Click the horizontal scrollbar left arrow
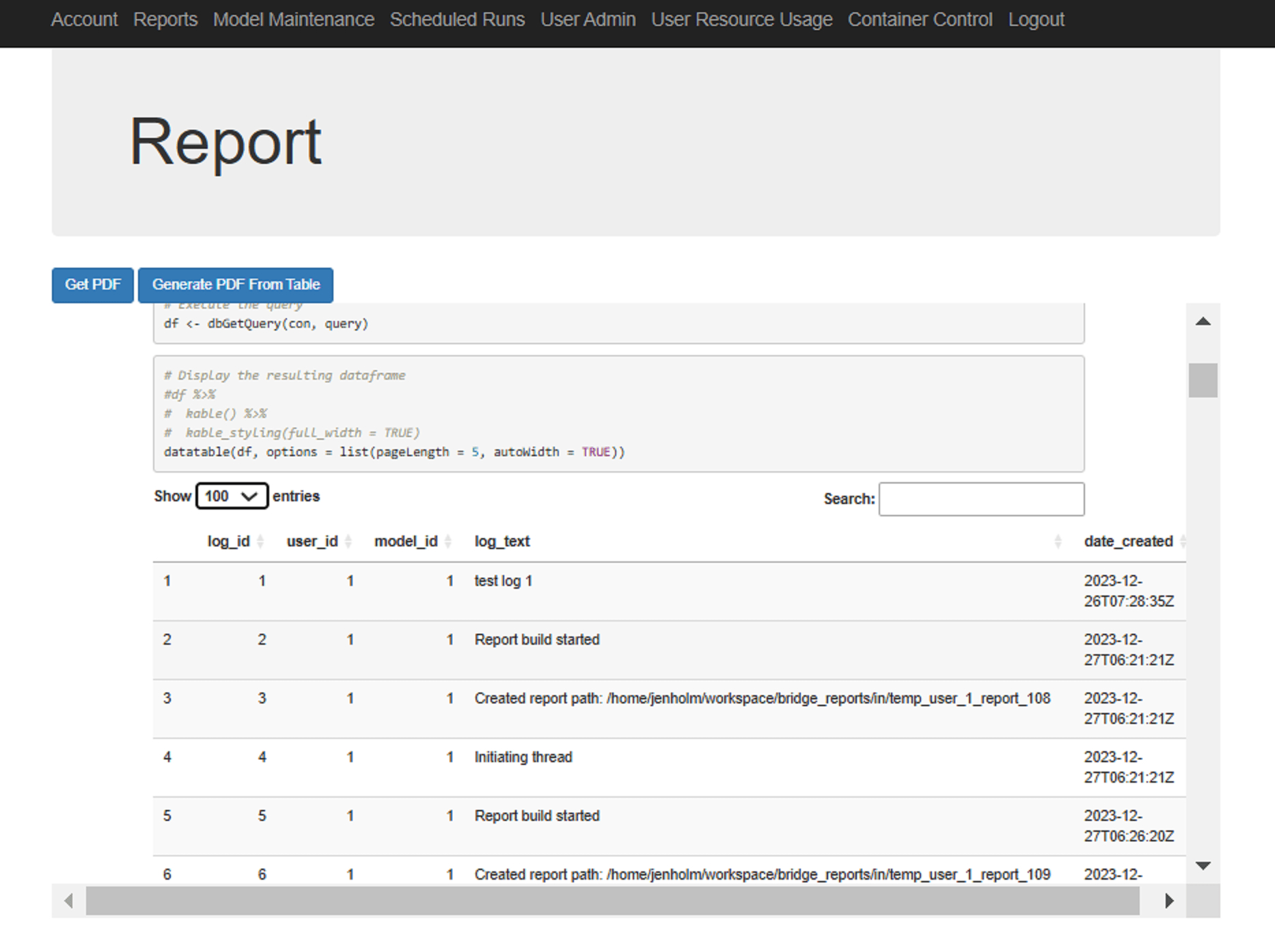The width and height of the screenshot is (1275, 952). (x=68, y=901)
